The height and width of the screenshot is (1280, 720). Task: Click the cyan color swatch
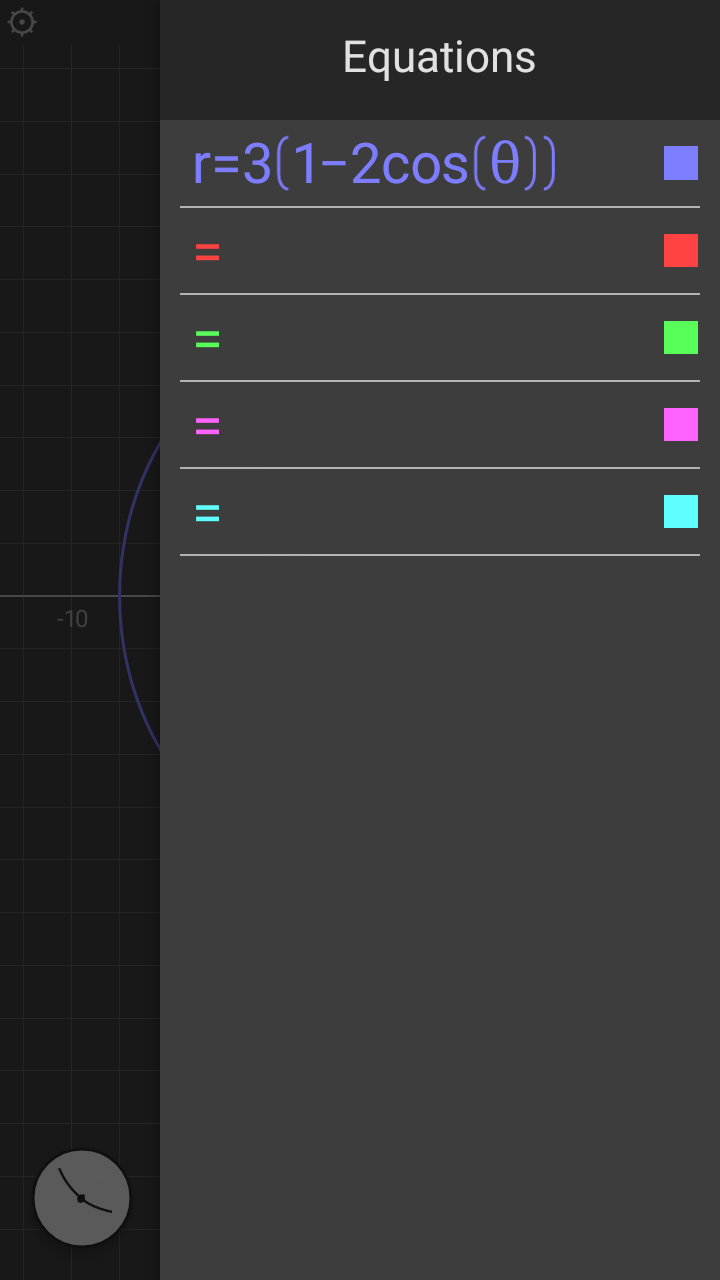click(681, 511)
